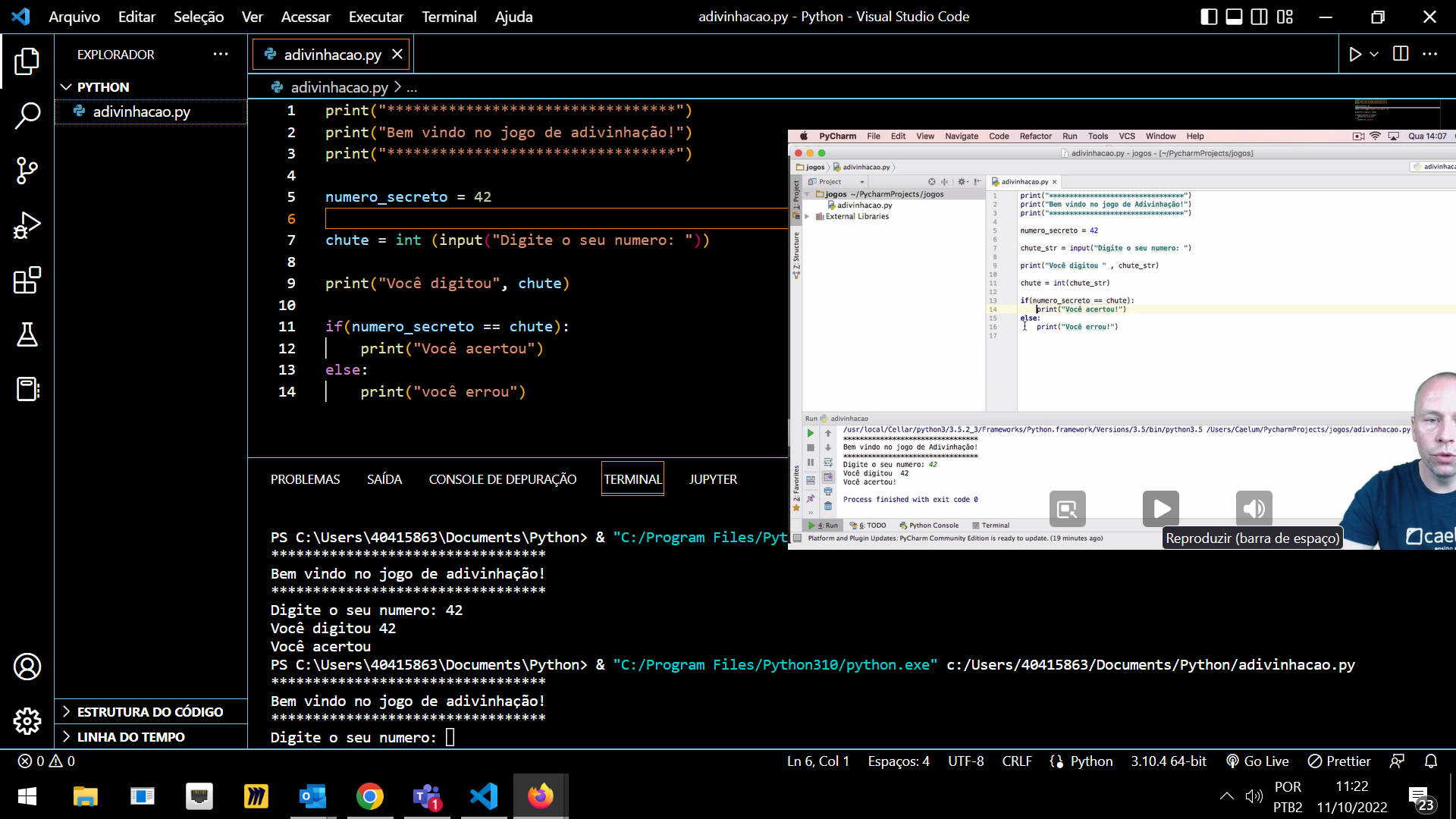The width and height of the screenshot is (1456, 819).
Task: Click the errors and warnings status indicator
Action: tap(46, 761)
